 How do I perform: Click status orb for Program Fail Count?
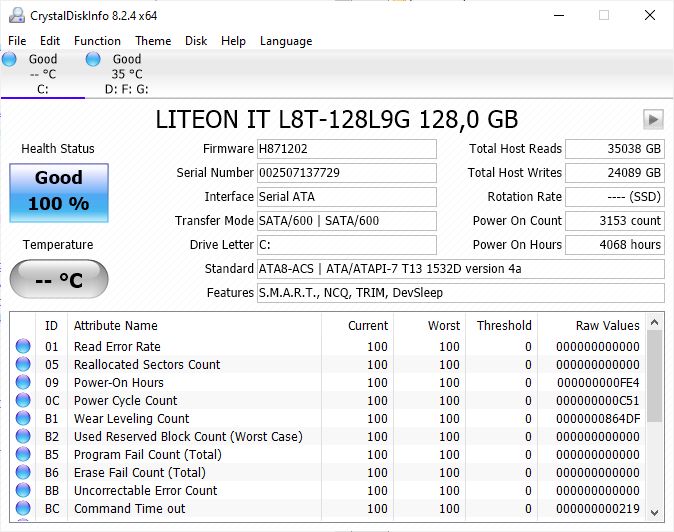(x=23, y=454)
